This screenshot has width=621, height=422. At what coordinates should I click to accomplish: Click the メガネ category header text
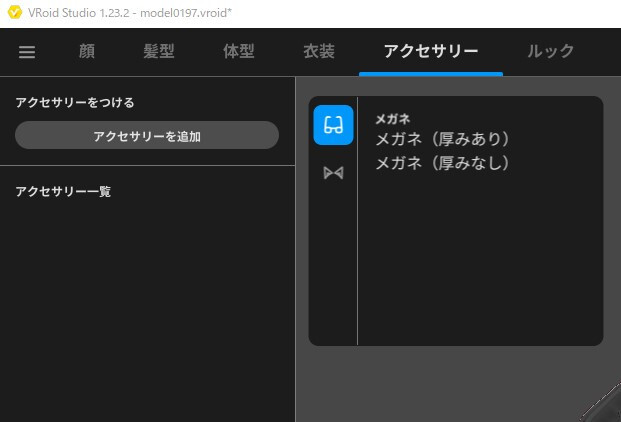click(x=393, y=118)
